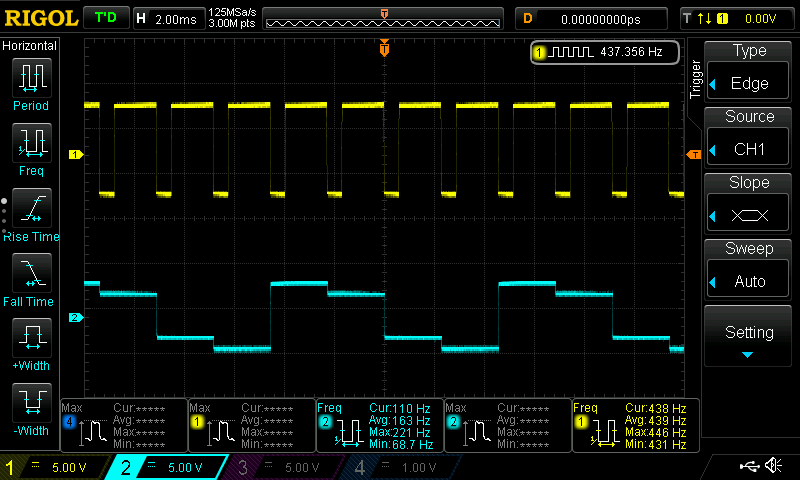Open the trigger Source CH1 selector

tap(749, 136)
